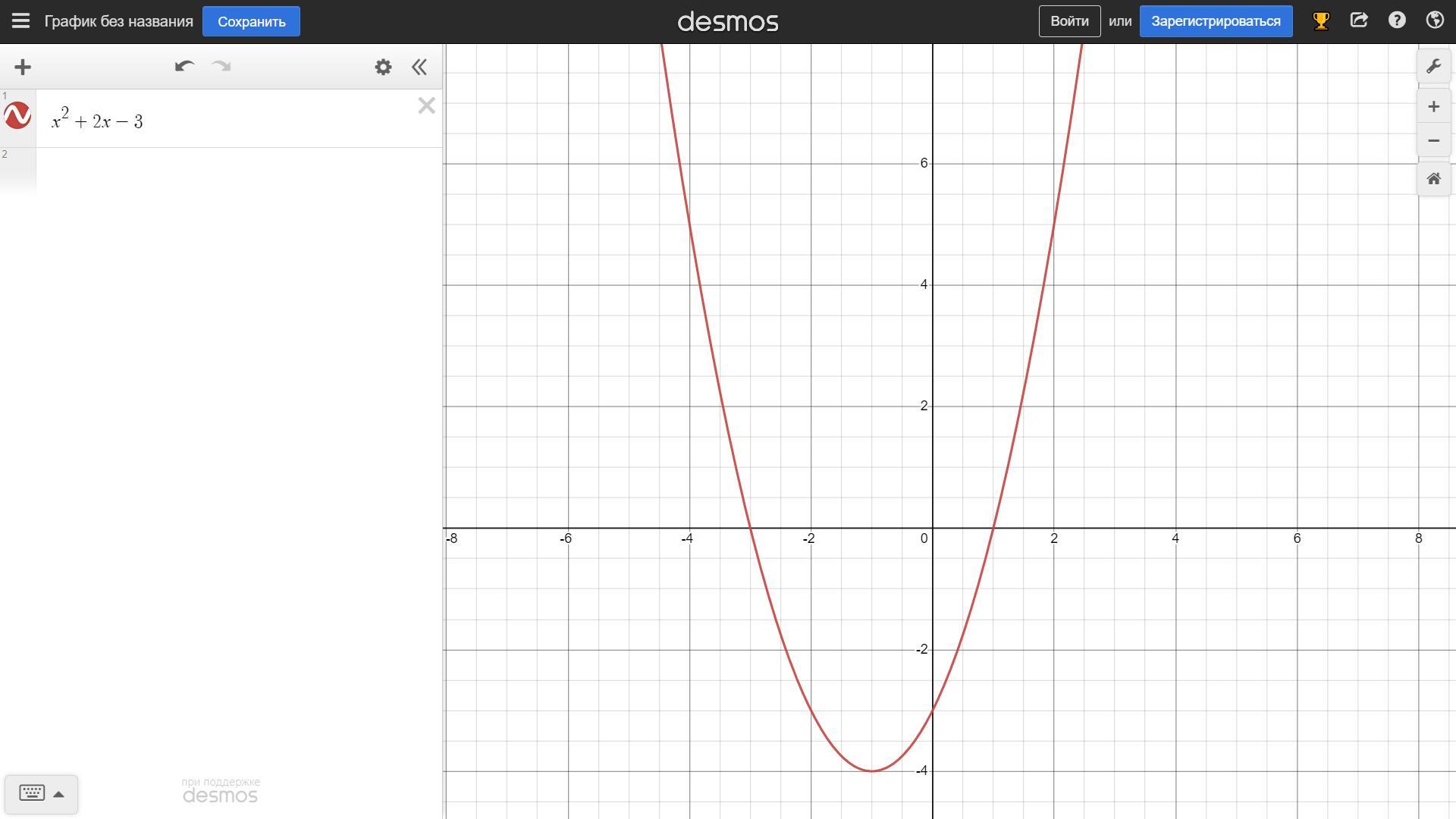Viewport: 1456px width, 819px height.
Task: Collapse the expression list panel
Action: [x=419, y=67]
